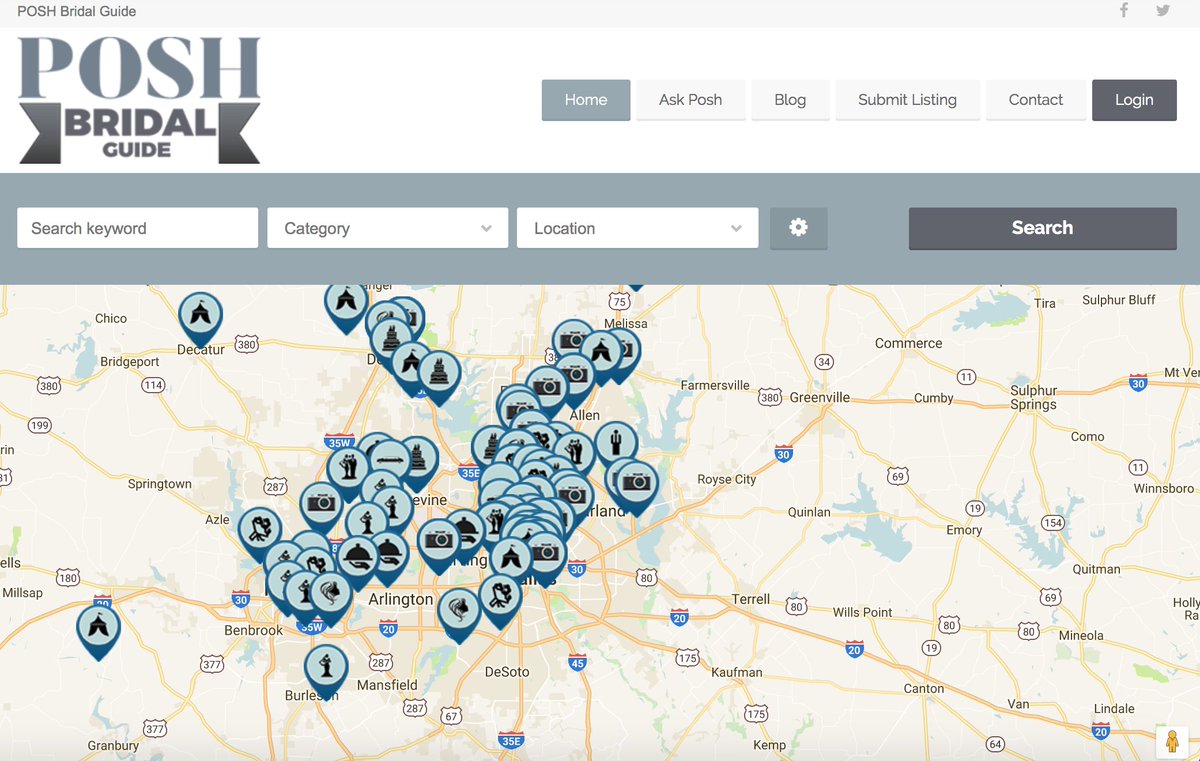Screen dimensions: 1200x761
Task: Open the Ask Posh page
Action: coord(690,100)
